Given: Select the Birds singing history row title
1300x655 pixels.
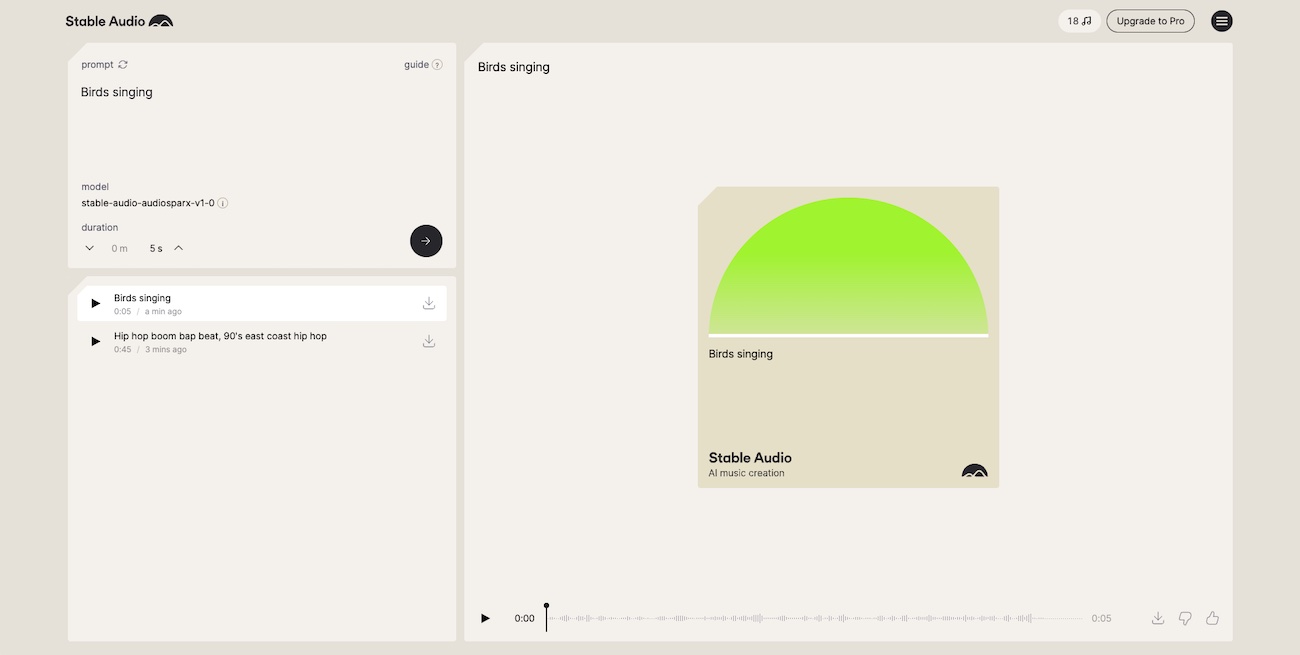Looking at the screenshot, I should [142, 298].
